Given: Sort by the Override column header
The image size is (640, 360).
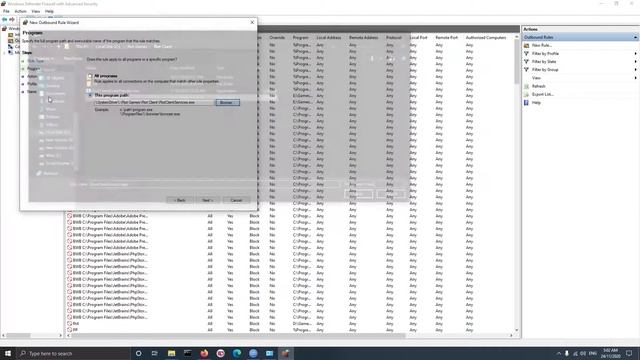Looking at the screenshot, I should (277, 38).
